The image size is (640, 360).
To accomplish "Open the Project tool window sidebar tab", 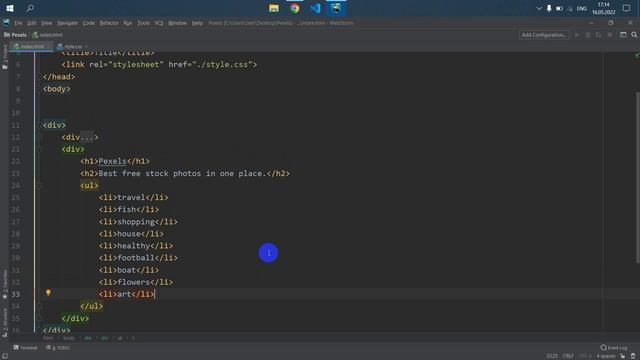I will pos(5,56).
